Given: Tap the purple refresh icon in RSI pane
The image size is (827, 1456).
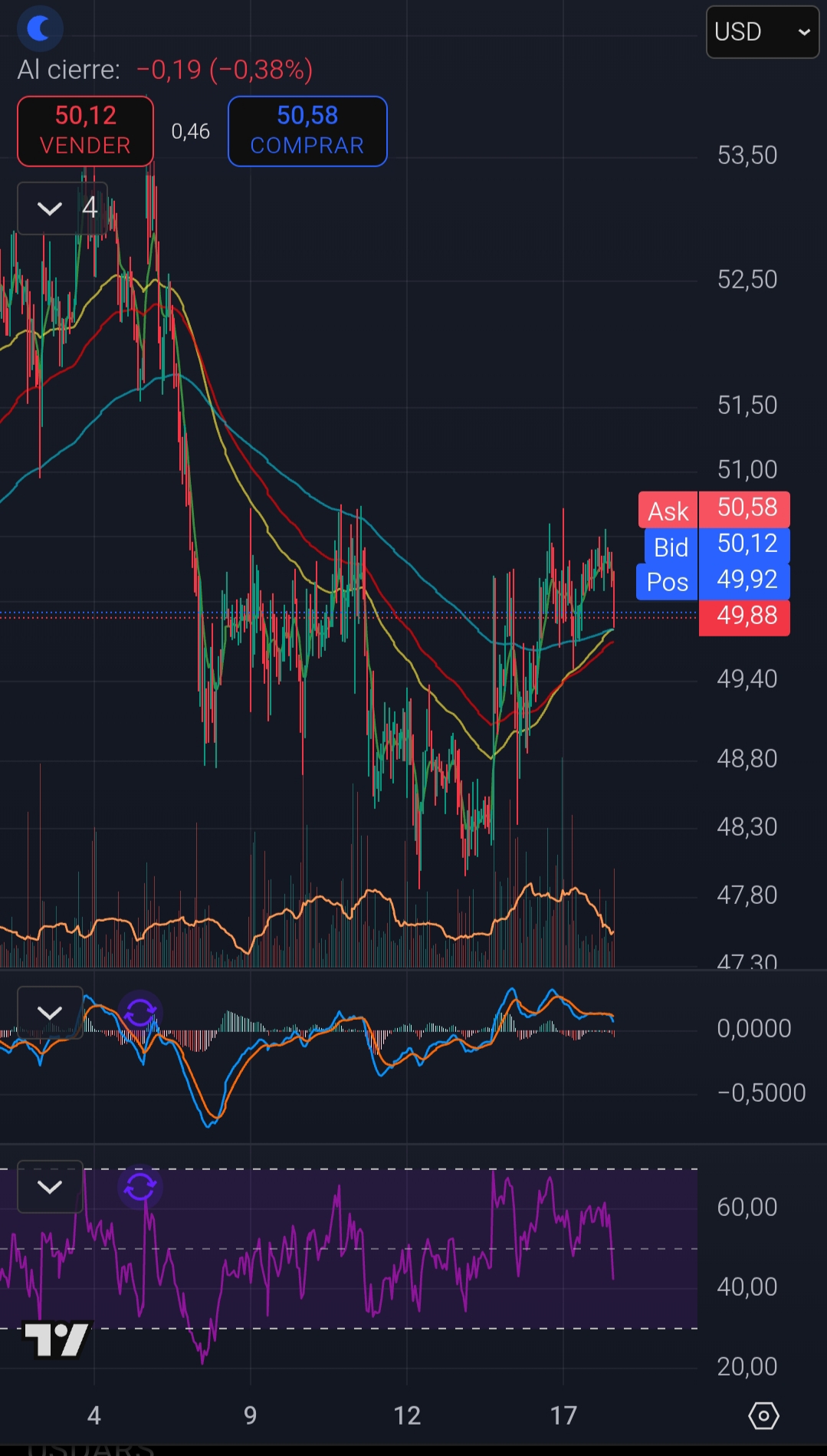Looking at the screenshot, I should (x=140, y=1187).
